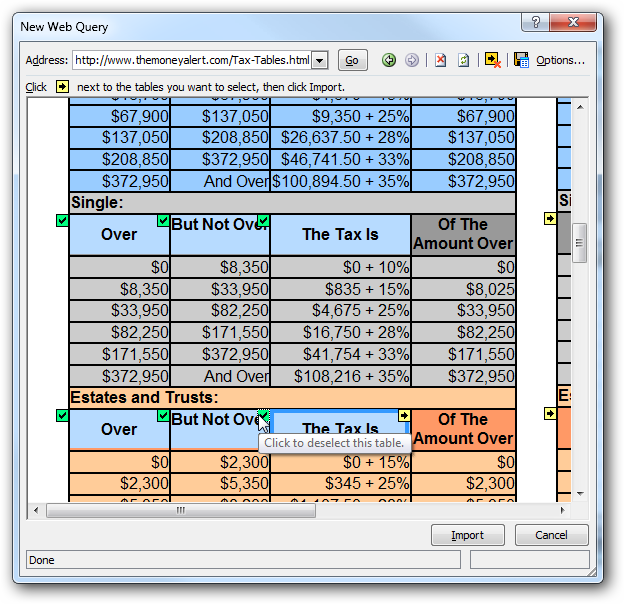Click the '$108,216 + 35%' cell
Viewport: 624px width, 604px height.
click(x=340, y=376)
